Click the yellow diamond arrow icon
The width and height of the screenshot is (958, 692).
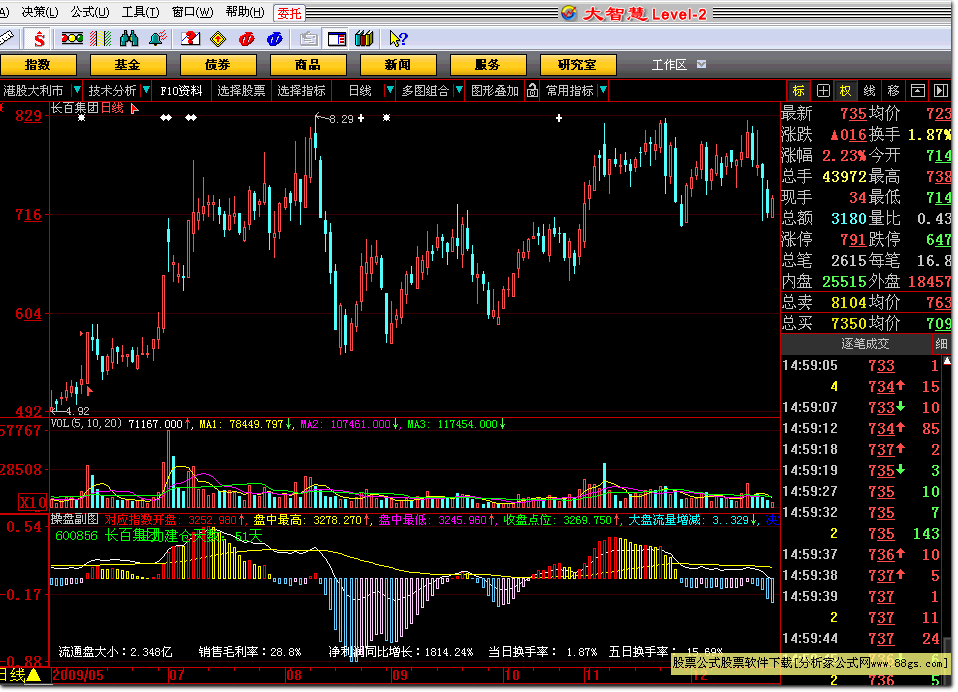point(218,39)
